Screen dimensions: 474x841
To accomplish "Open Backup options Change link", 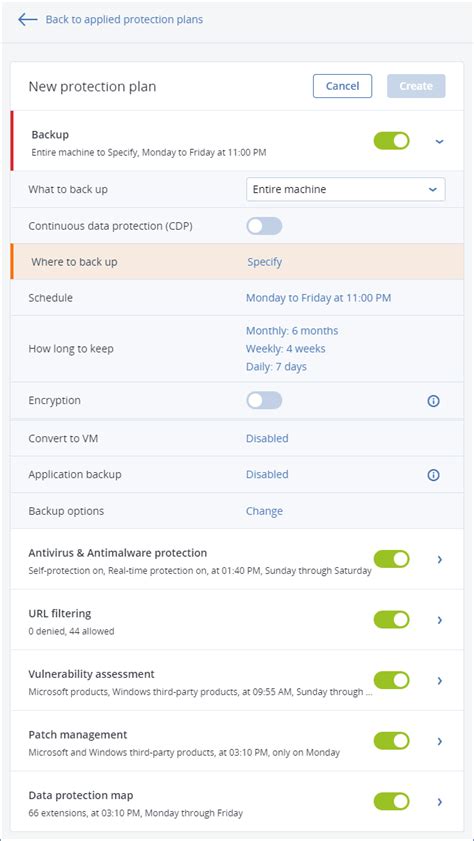I will coord(264,511).
